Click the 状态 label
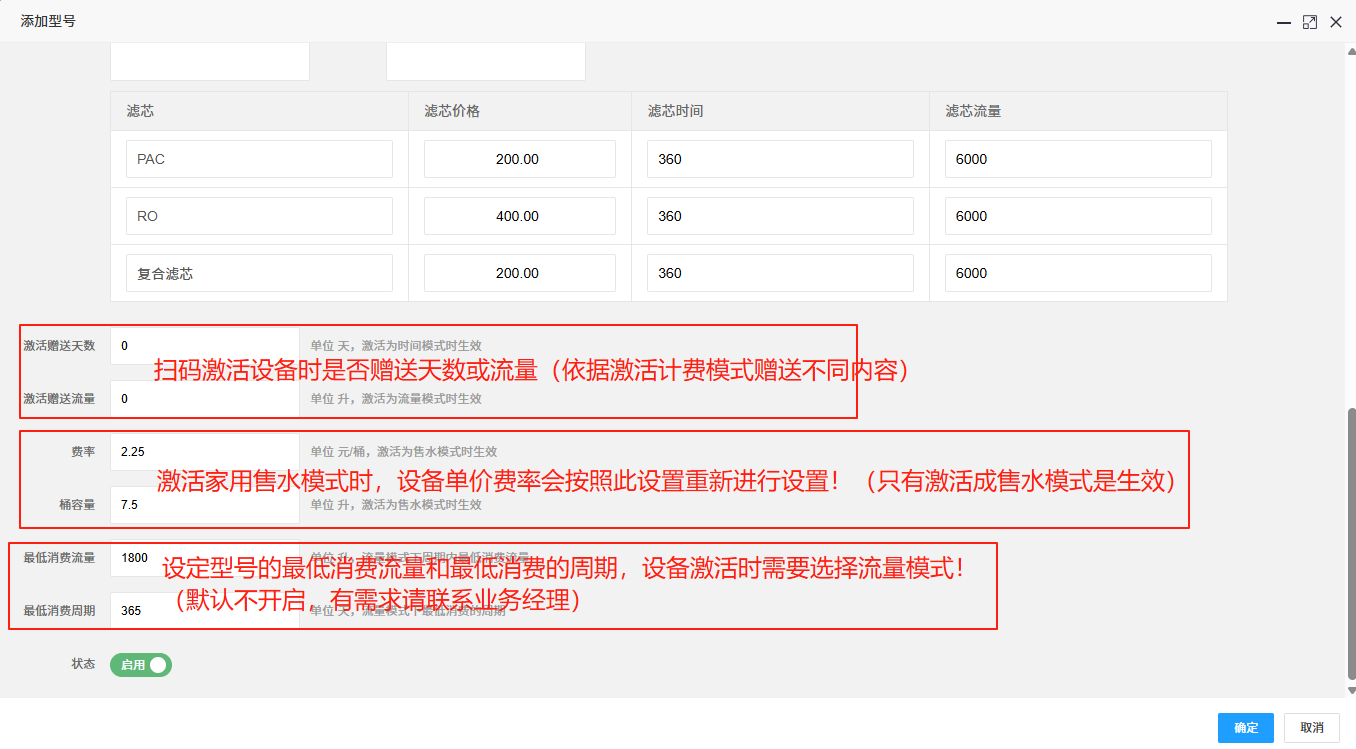1356x749 pixels. tap(83, 664)
